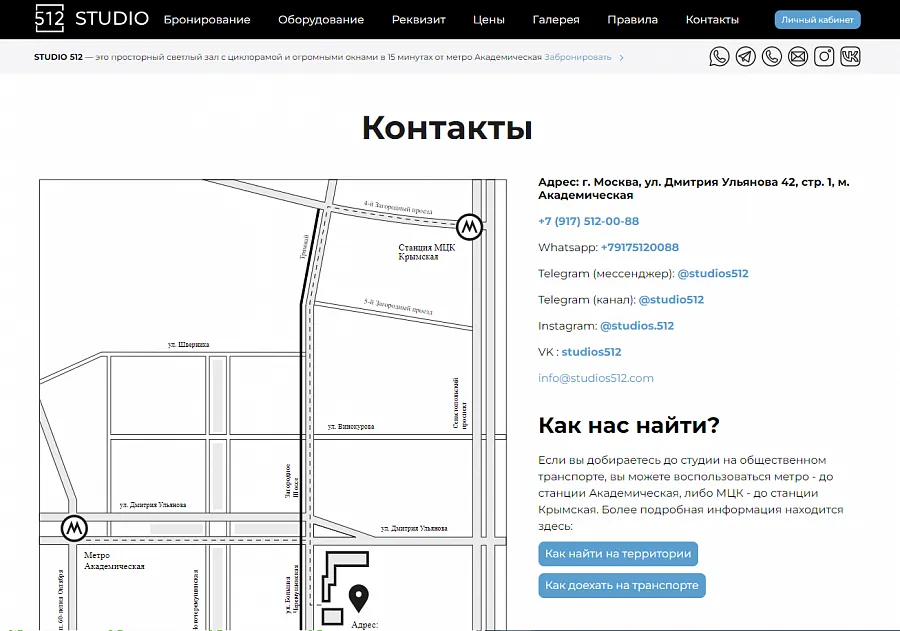Image resolution: width=900 pixels, height=631 pixels.
Task: Open Instagram link @studios.512
Action: click(637, 326)
